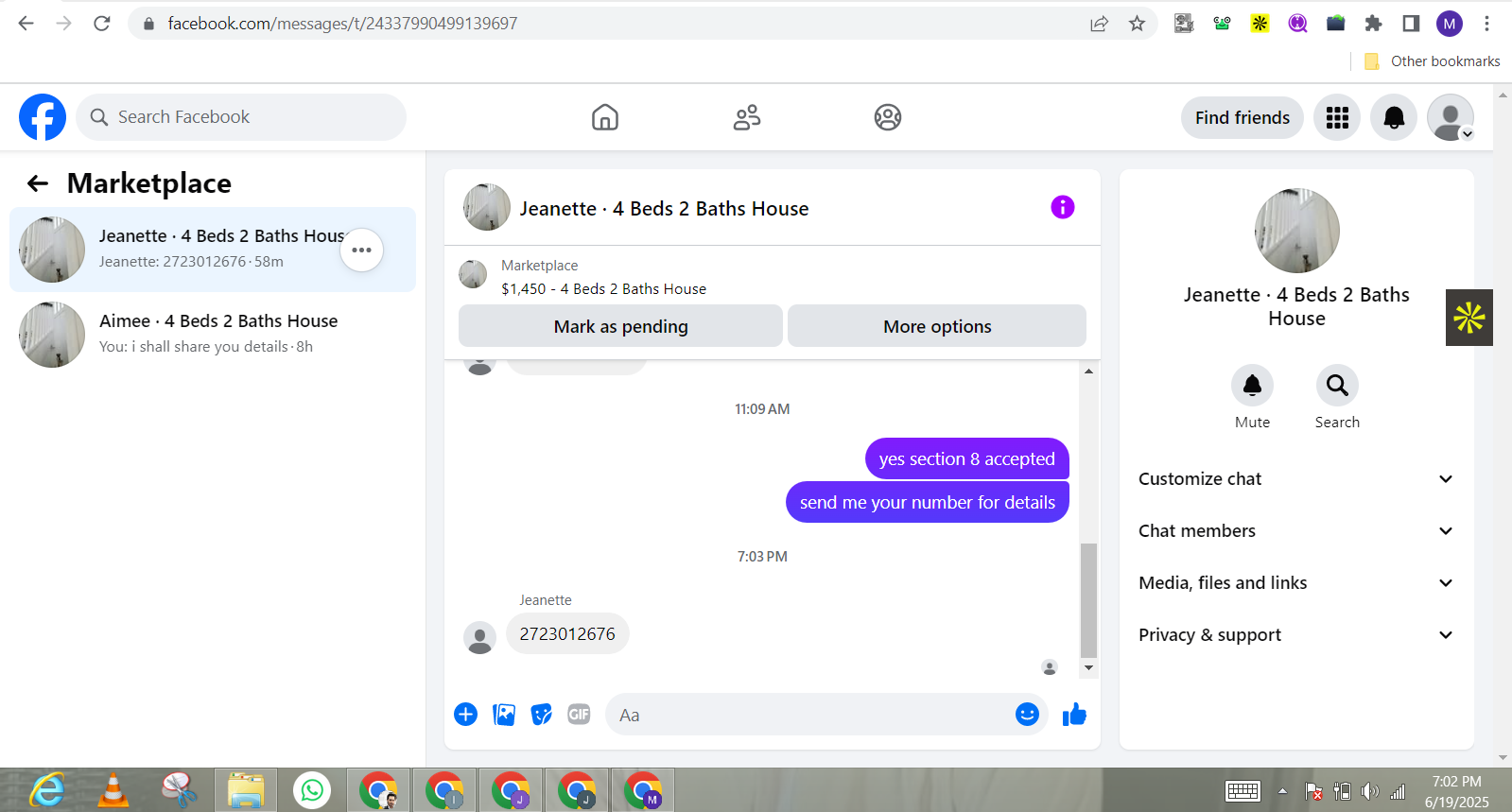Mark the listing as pending
Viewport: 1512px width, 812px height.
point(620,326)
